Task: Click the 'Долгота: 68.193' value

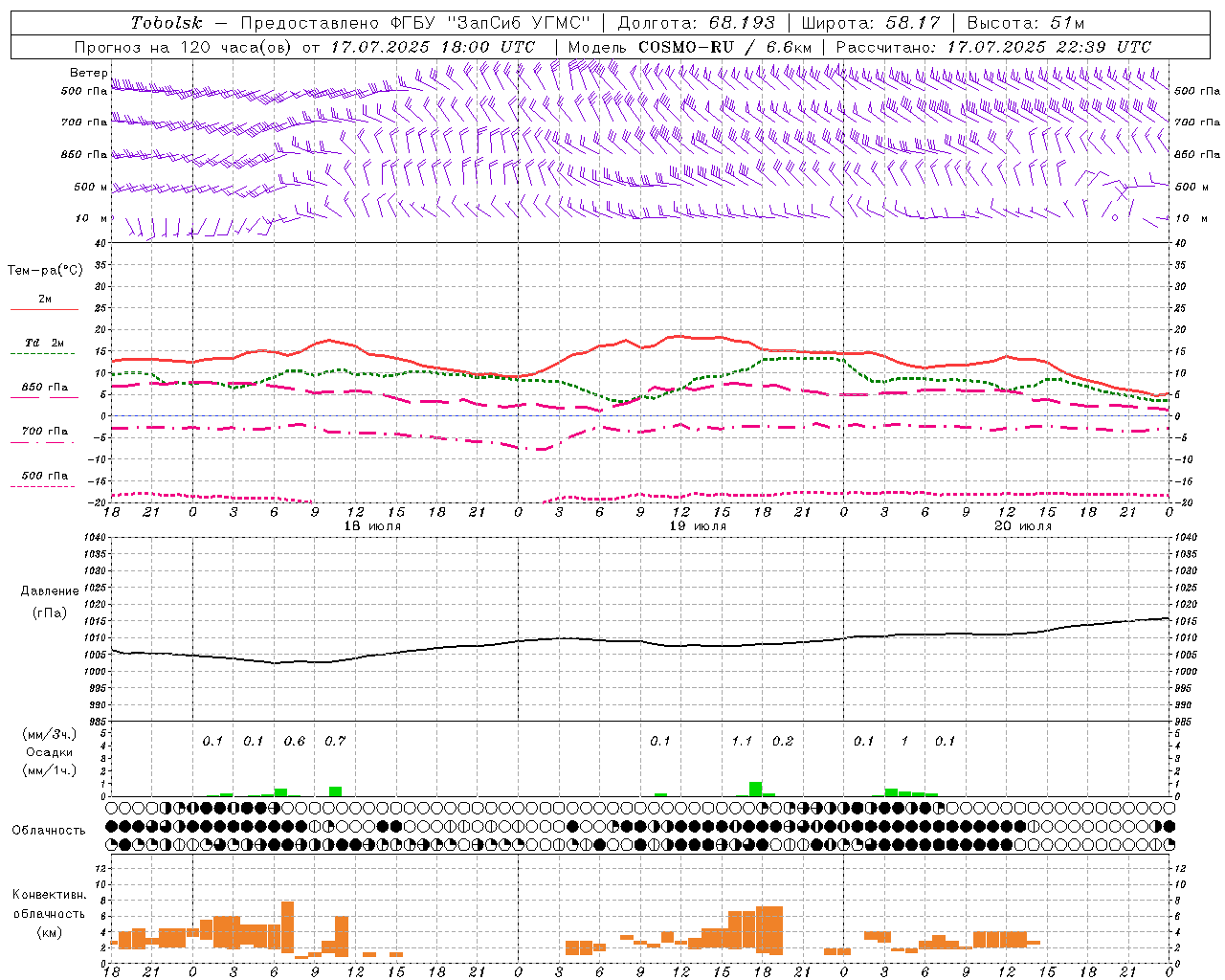Action: coord(696,23)
